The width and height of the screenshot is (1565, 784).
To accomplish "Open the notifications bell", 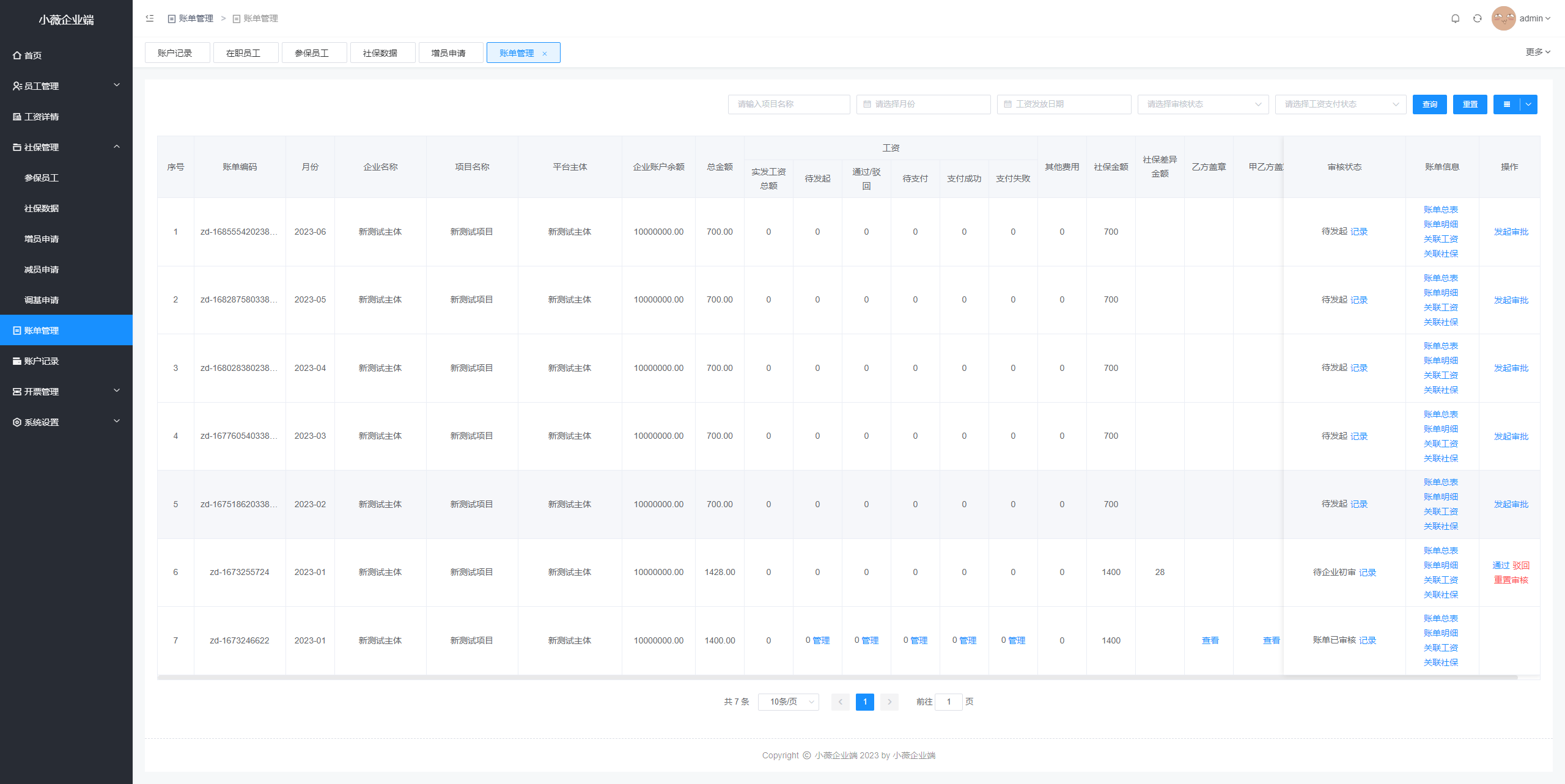I will 1455,18.
